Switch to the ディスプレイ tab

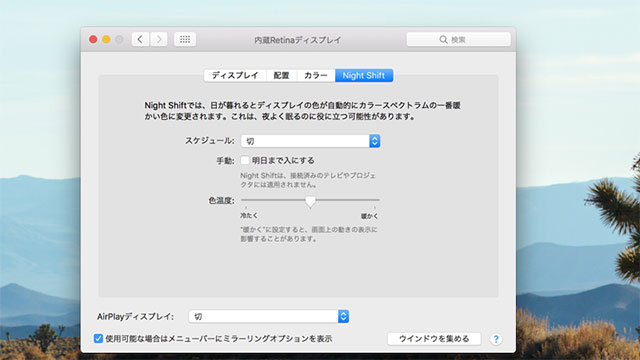pyautogui.click(x=235, y=76)
